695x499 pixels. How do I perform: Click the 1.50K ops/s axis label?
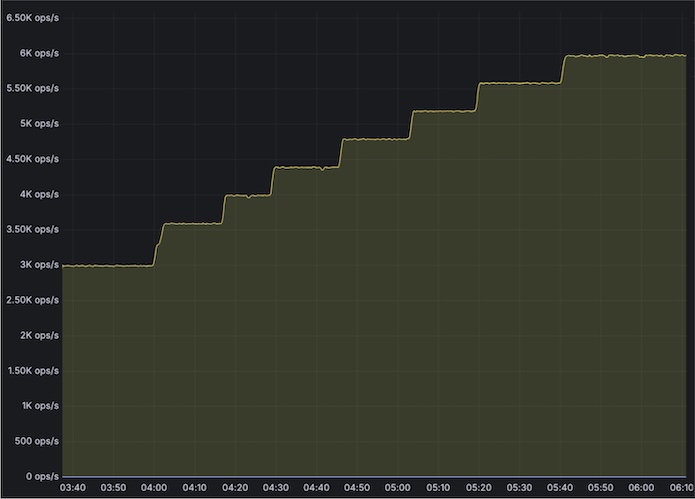click(x=32, y=371)
